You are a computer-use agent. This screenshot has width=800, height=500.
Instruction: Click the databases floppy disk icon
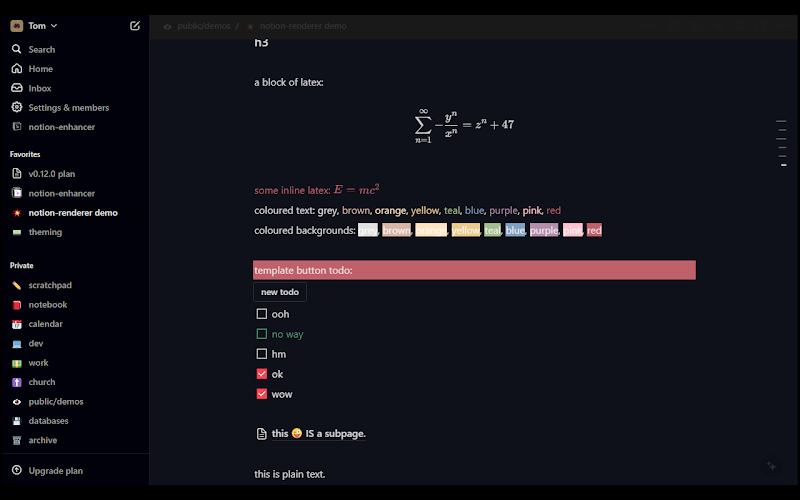pos(17,421)
